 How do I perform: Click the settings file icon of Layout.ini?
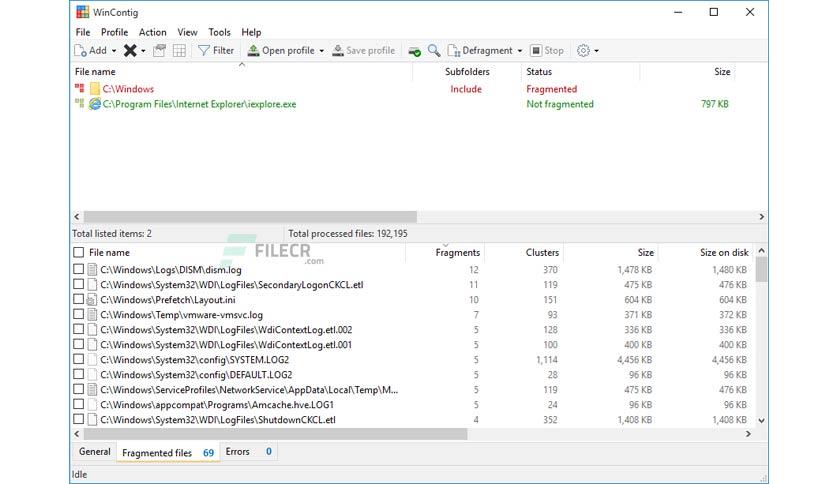(92, 299)
